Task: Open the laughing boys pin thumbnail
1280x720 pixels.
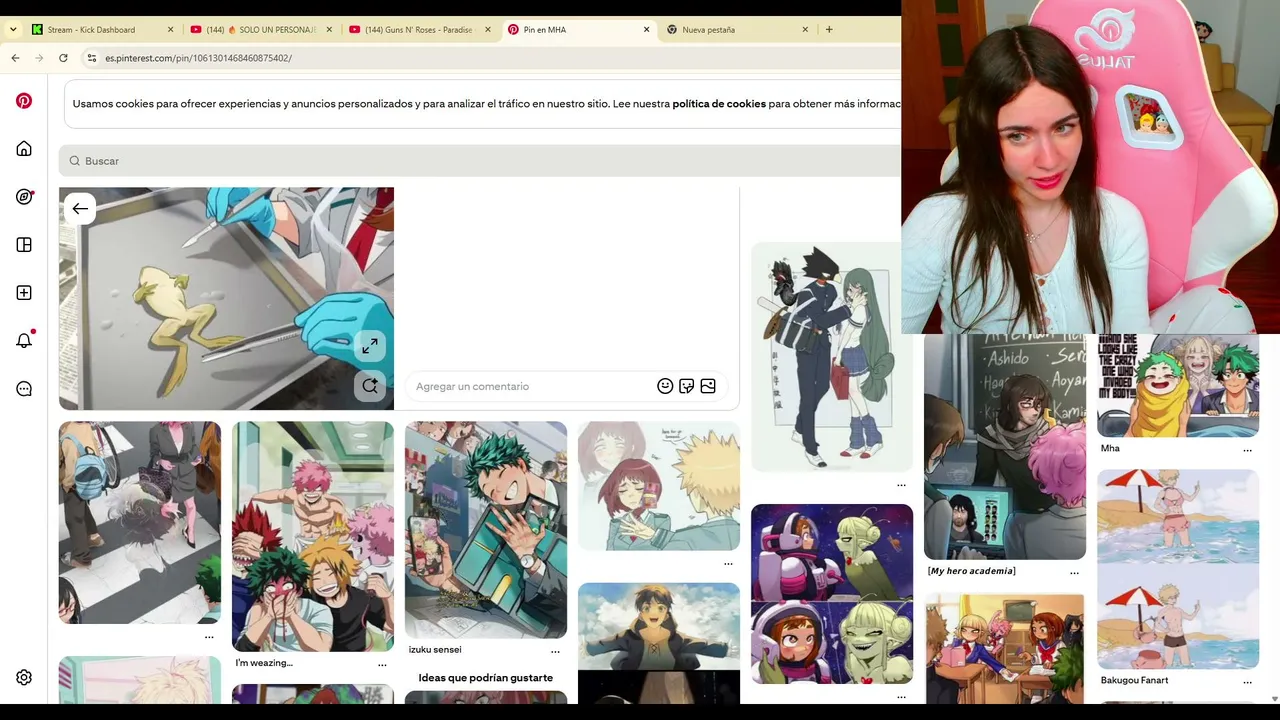Action: (313, 536)
